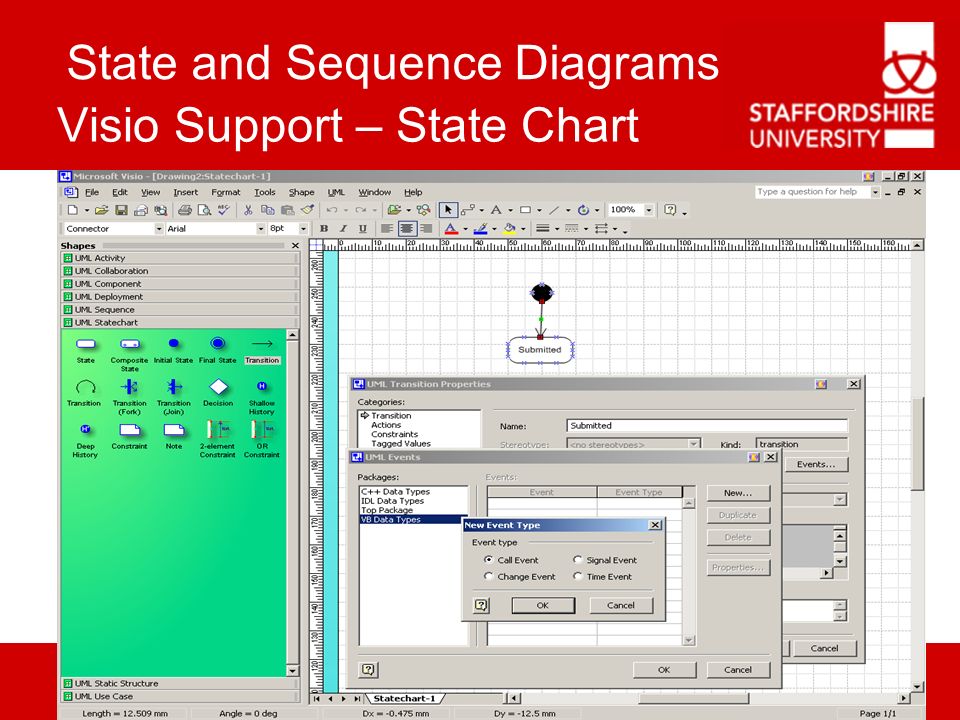Align text center

[x=407, y=228]
